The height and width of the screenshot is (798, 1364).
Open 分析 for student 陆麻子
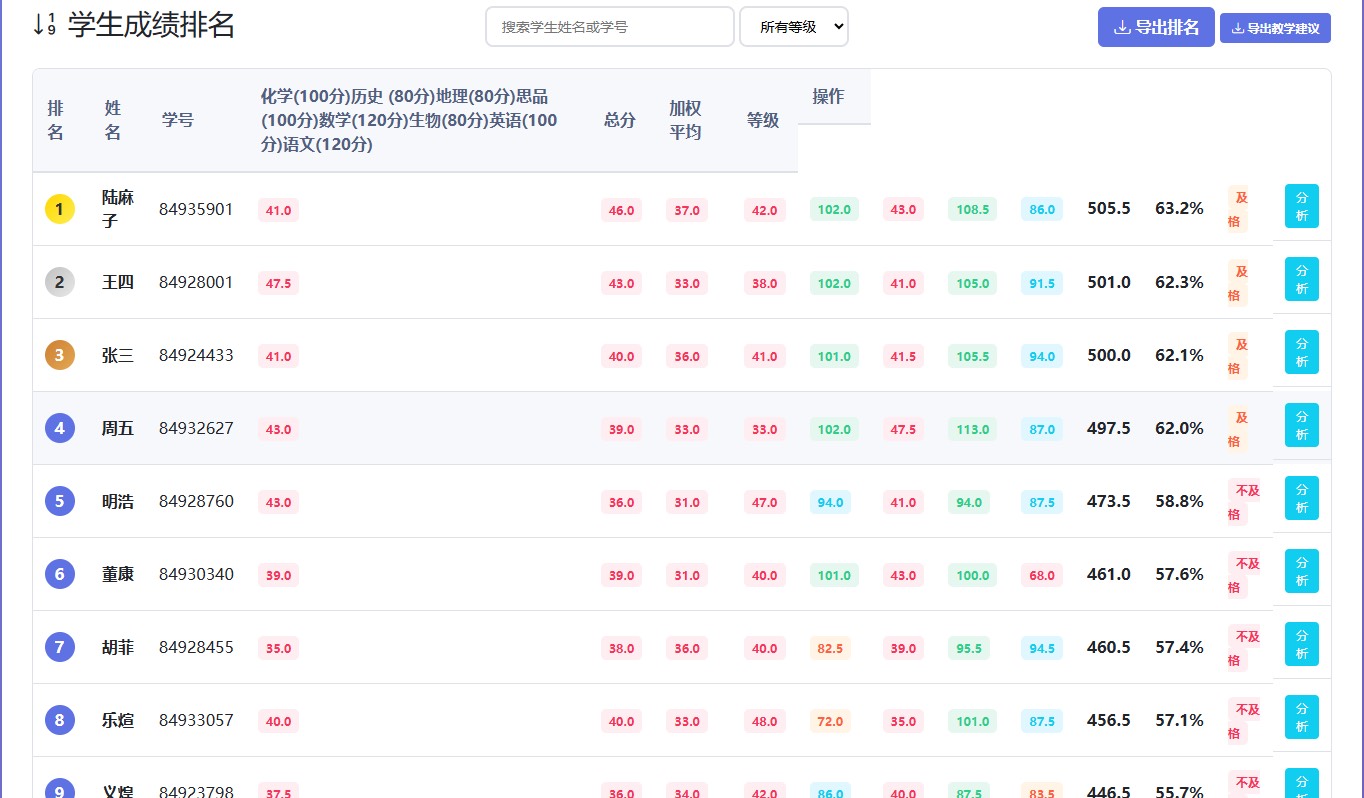[1301, 206]
